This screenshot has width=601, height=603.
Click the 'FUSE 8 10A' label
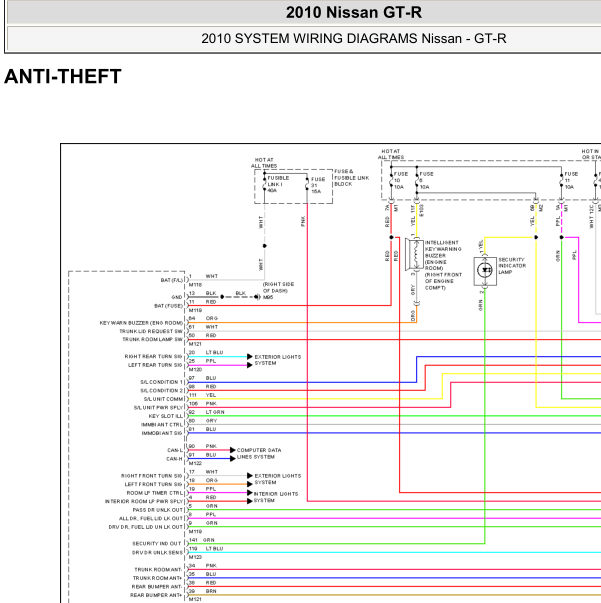pos(426,180)
